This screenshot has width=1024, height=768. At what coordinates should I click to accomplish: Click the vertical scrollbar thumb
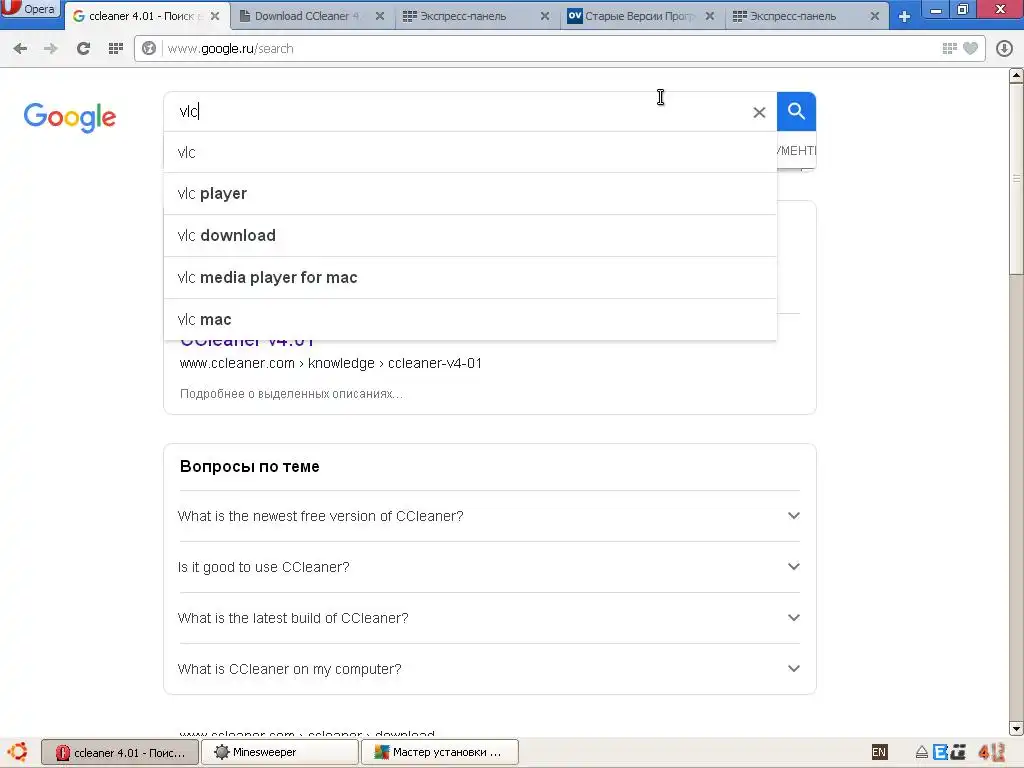click(x=1016, y=179)
